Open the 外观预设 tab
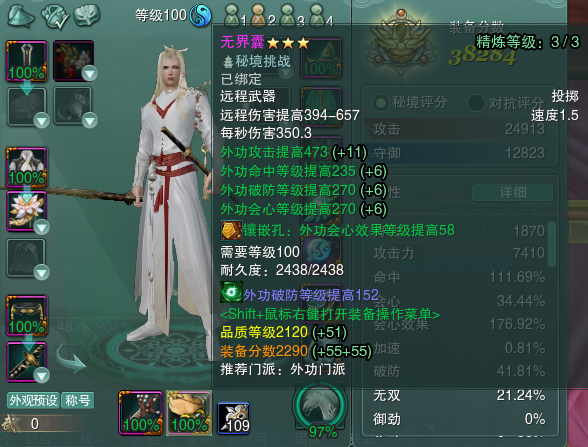 tap(33, 400)
